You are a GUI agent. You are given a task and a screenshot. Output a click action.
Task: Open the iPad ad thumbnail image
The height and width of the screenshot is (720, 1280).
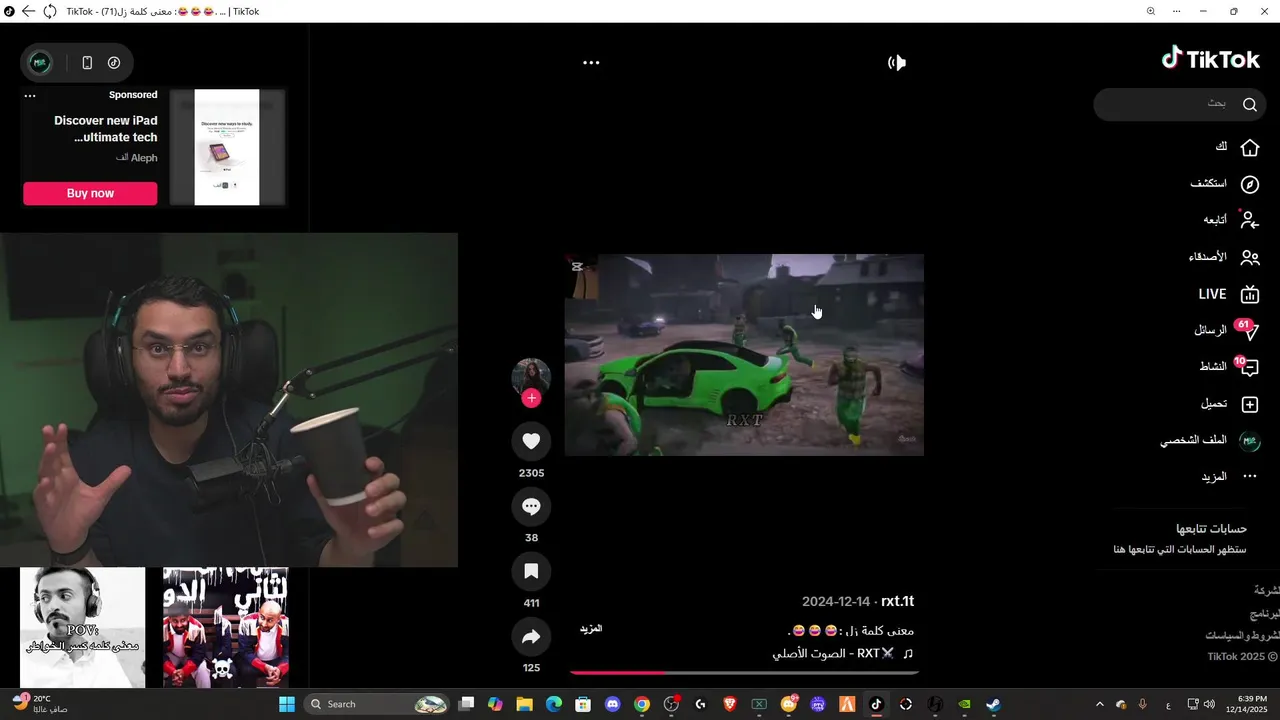tap(227, 147)
